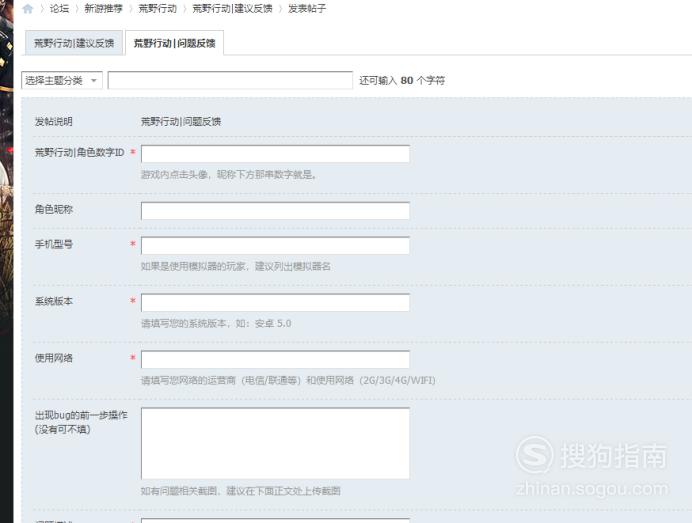This screenshot has width=692, height=523.
Task: Click the 使用网络 input field
Action: coord(275,359)
